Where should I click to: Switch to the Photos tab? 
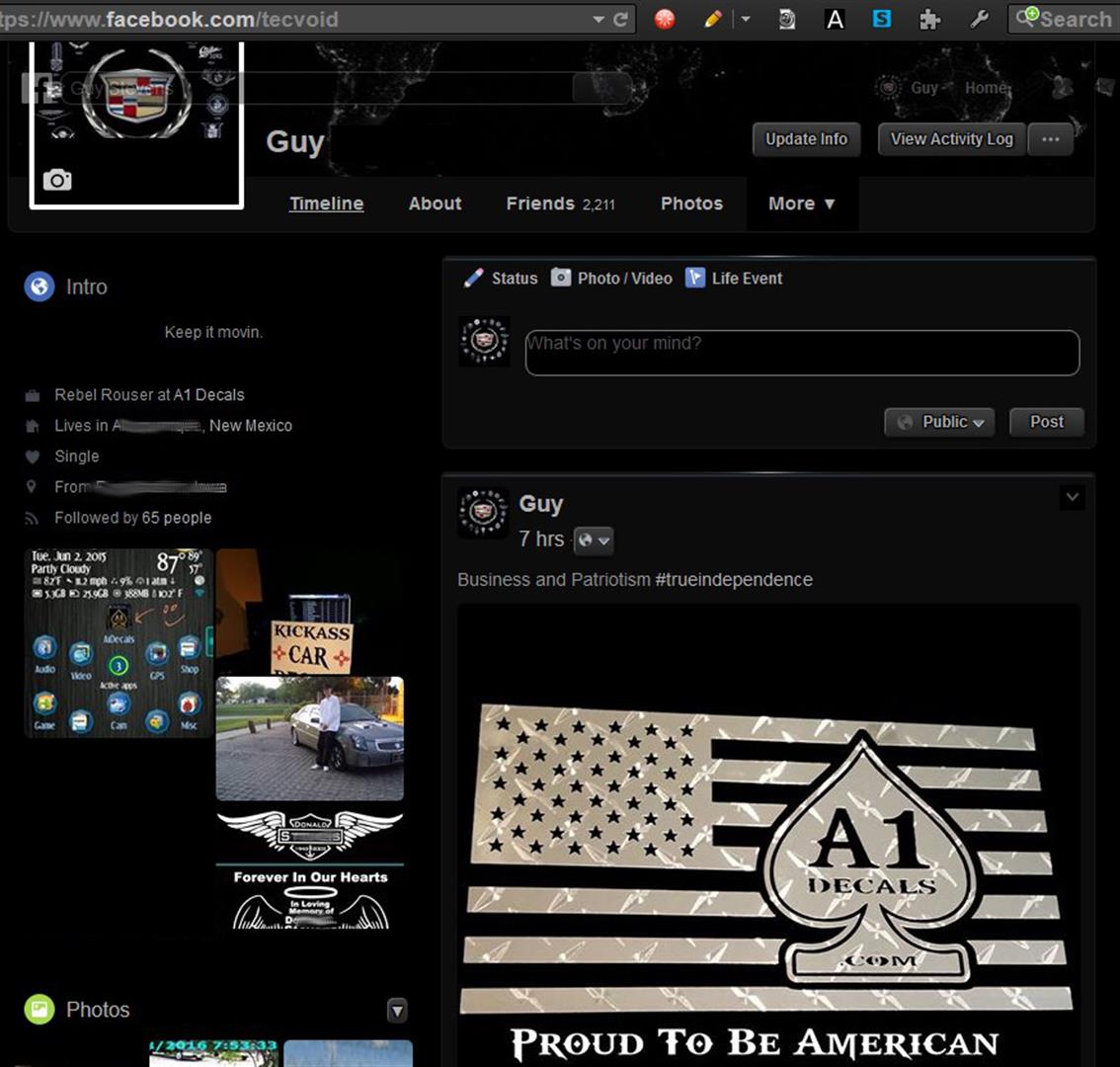coord(691,204)
